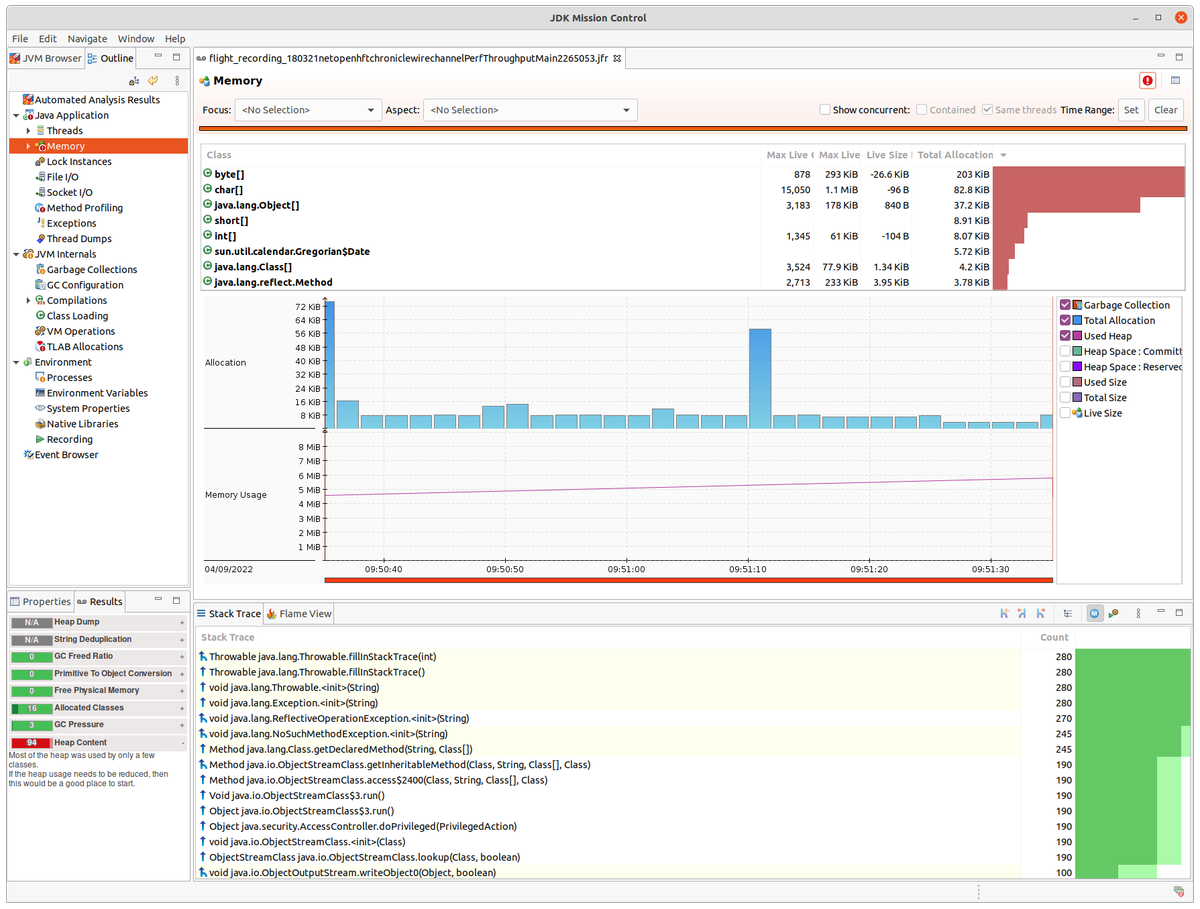1200x909 pixels.
Task: Click the Time Range Set button
Action: click(x=1131, y=110)
